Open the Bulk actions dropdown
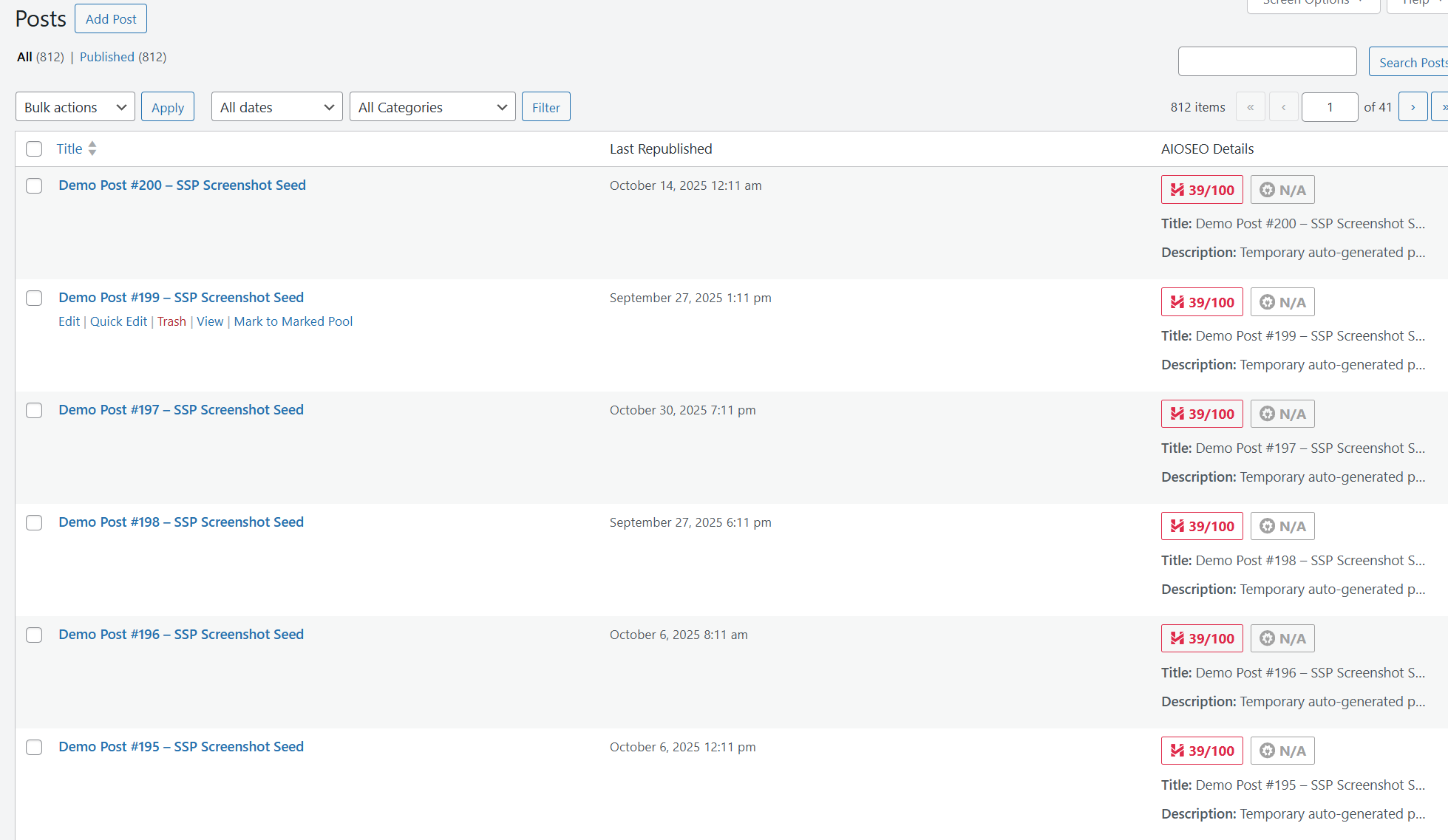 pyautogui.click(x=75, y=107)
